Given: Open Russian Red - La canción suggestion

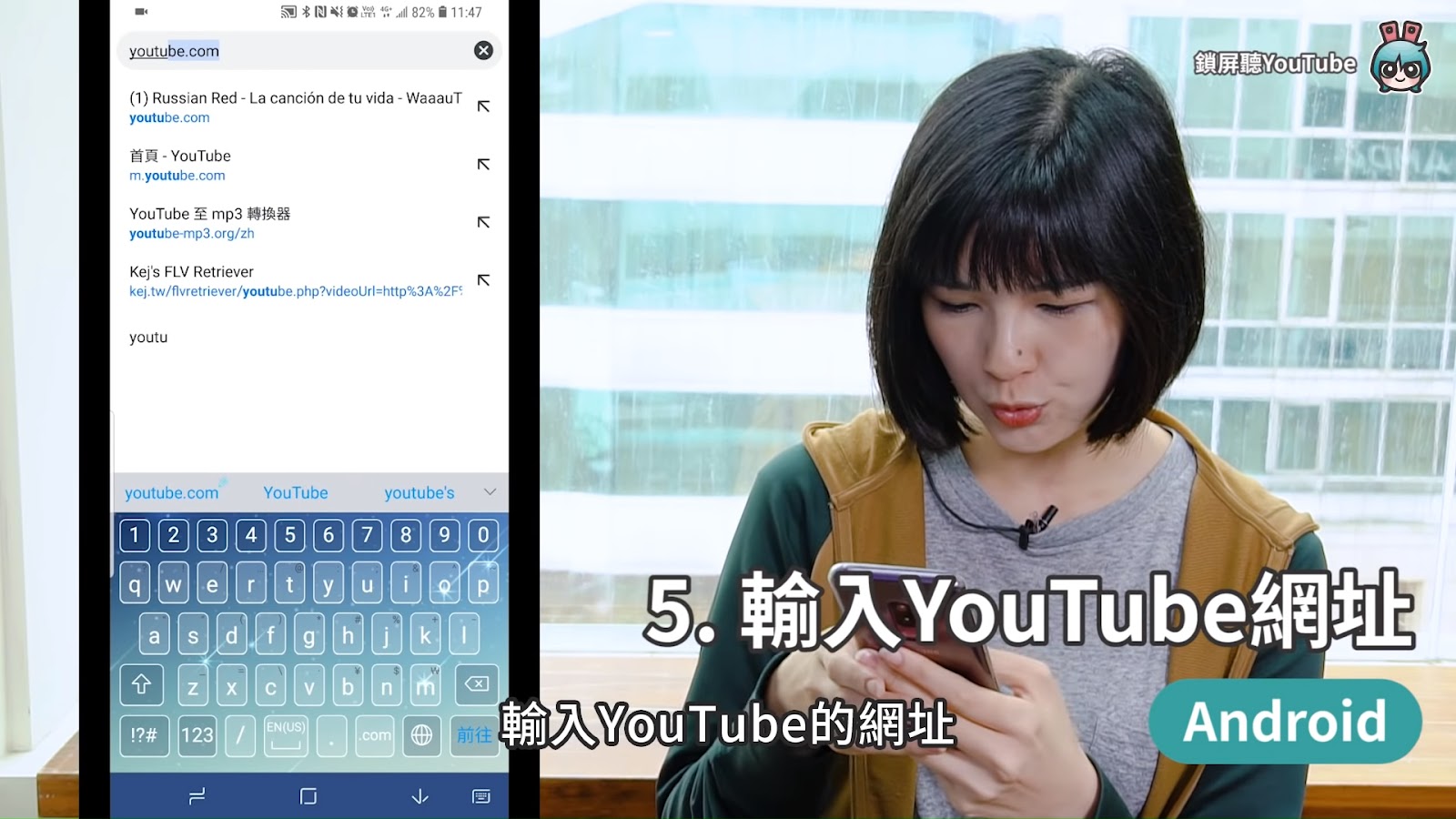Looking at the screenshot, I should (296, 106).
